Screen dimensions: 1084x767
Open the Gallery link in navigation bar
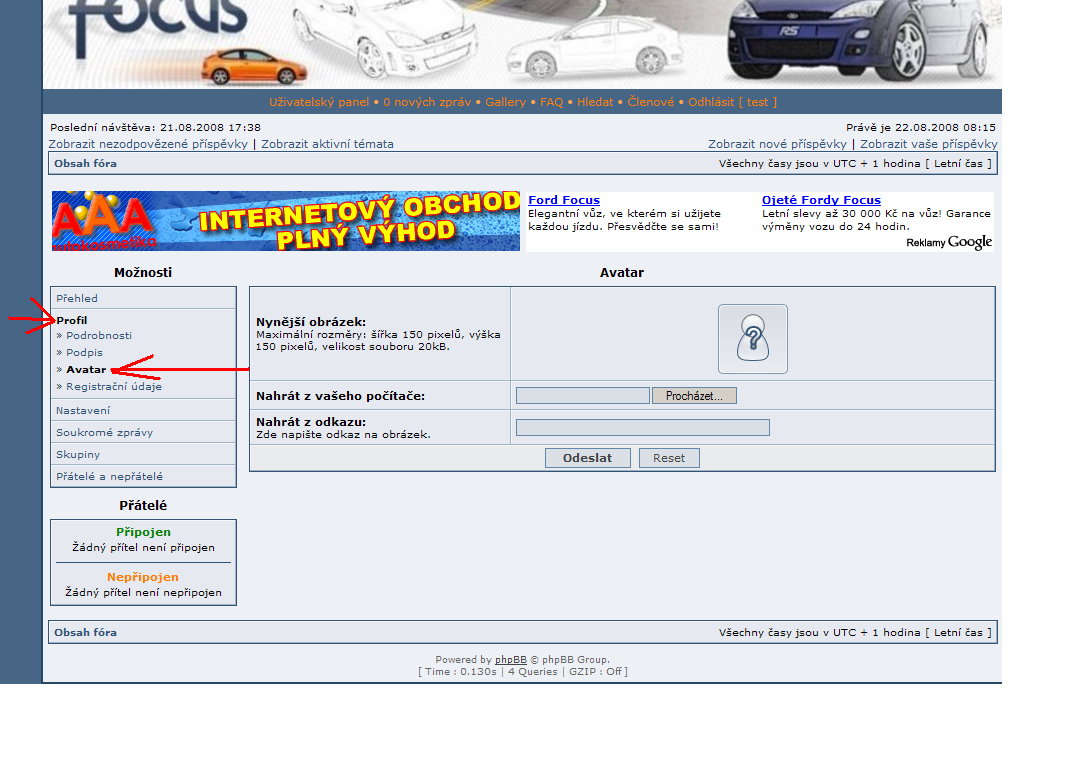tap(505, 102)
